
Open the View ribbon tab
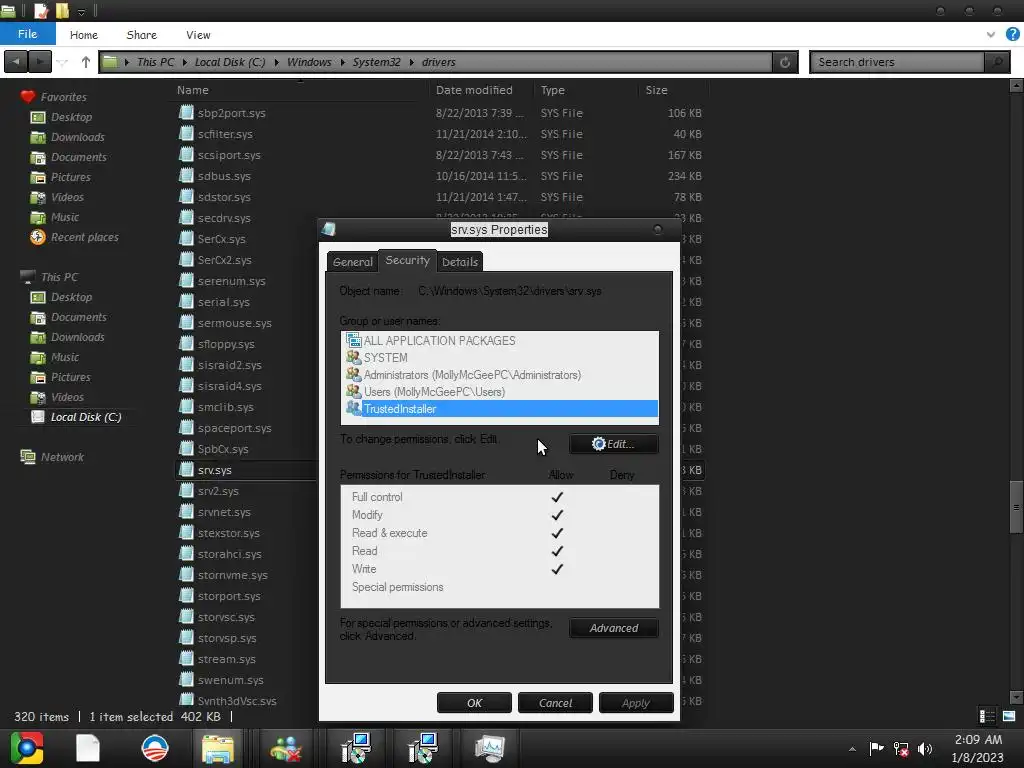[x=198, y=35]
